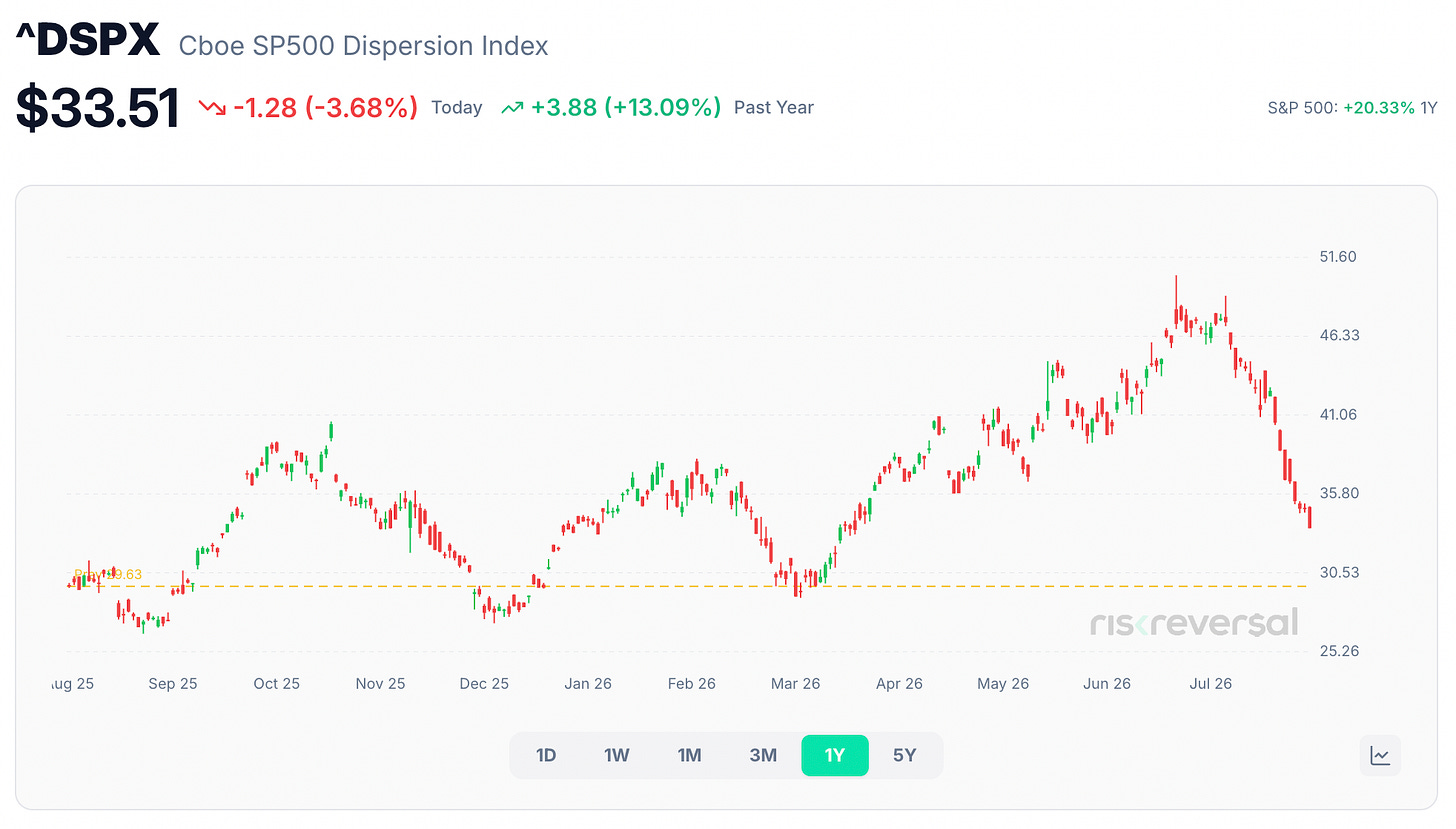The width and height of the screenshot is (1456, 829).
Task: Click the May 26 x-axis label
Action: pyautogui.click(x=1003, y=684)
